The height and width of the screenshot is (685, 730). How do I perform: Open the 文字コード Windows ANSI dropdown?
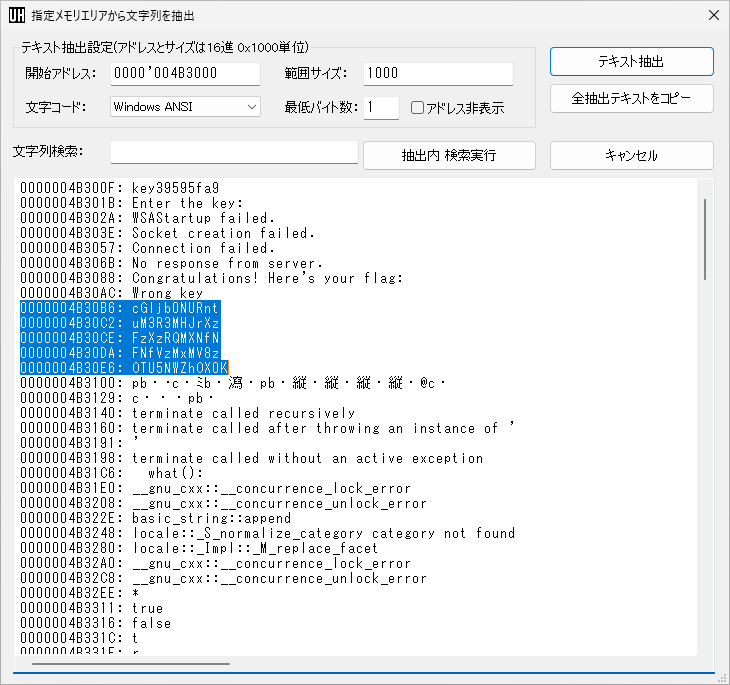185,107
